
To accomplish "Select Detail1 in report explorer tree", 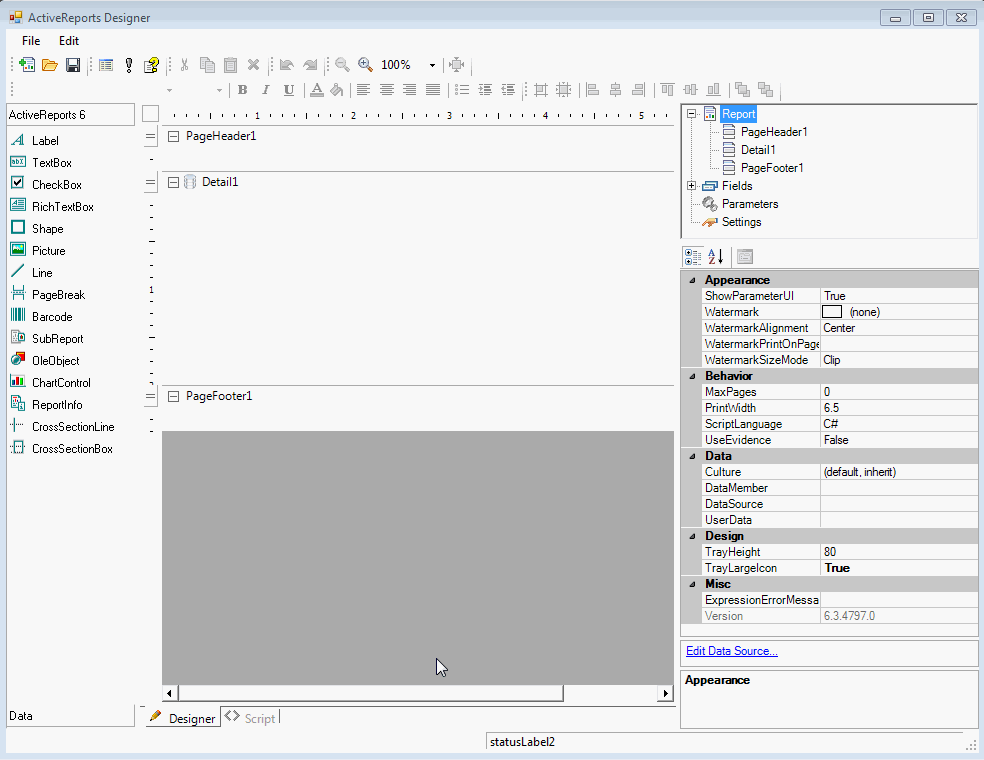I will [758, 150].
